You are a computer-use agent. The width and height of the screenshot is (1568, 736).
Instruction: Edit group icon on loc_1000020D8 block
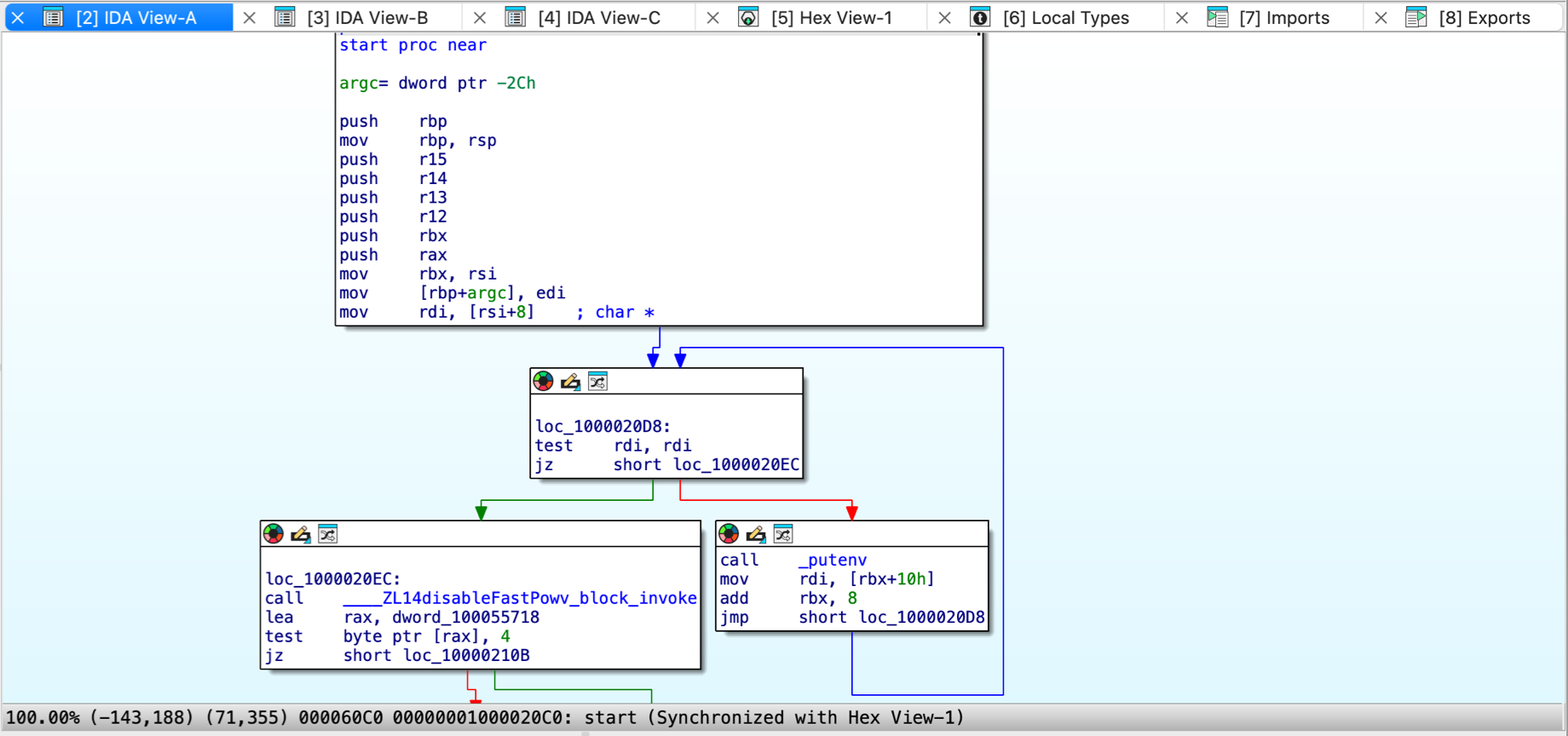pyautogui.click(x=570, y=381)
